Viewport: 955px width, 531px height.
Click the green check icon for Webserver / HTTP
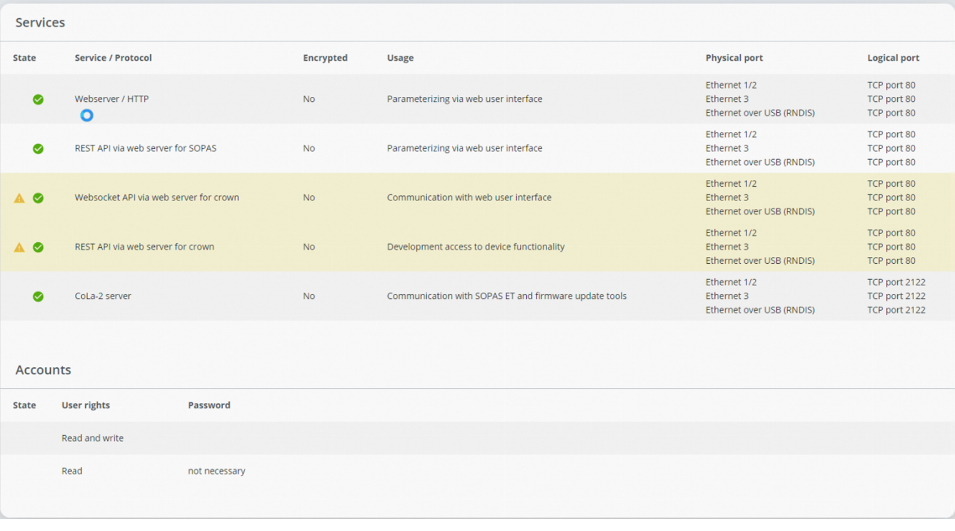coord(38,99)
